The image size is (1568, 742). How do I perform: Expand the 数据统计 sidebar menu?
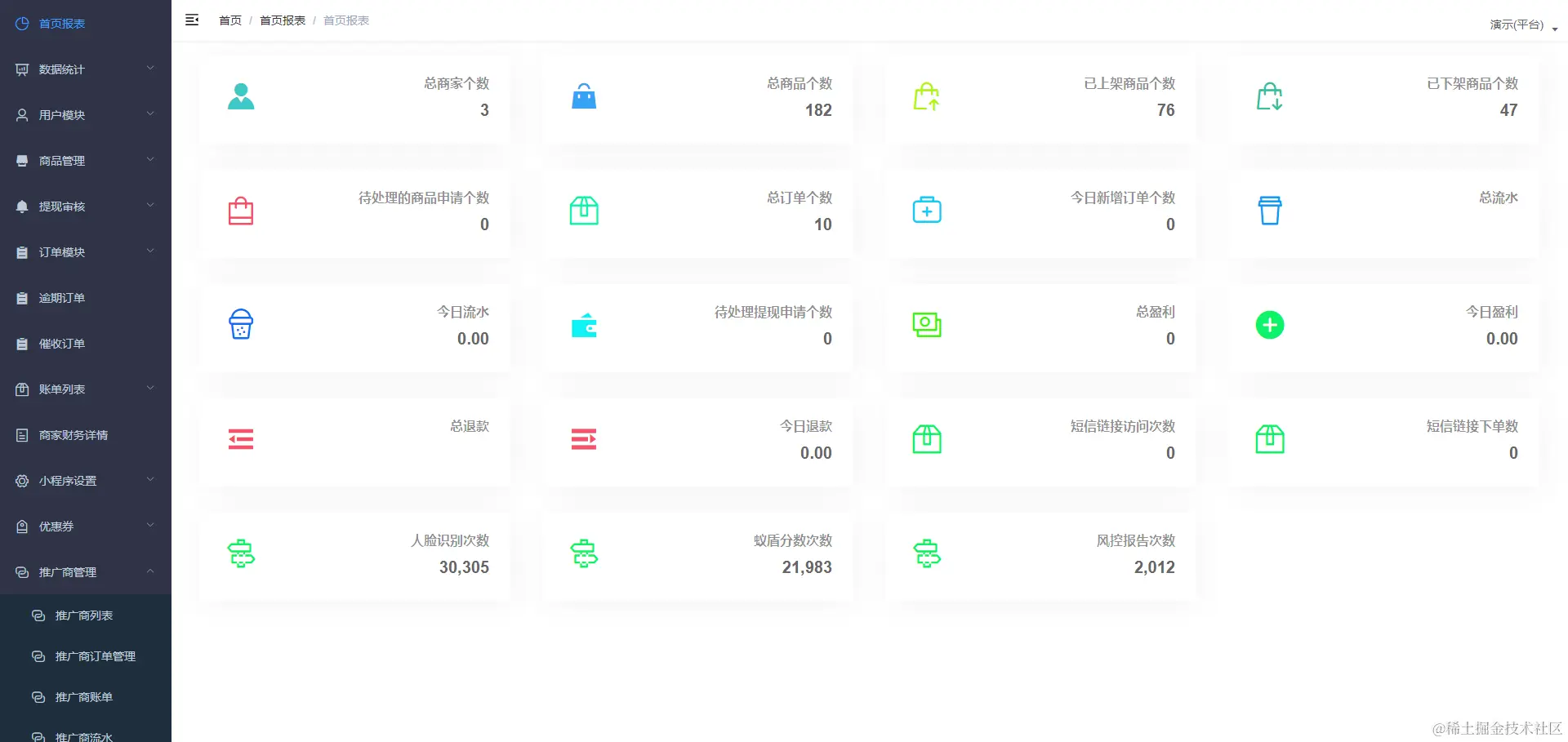pos(86,69)
